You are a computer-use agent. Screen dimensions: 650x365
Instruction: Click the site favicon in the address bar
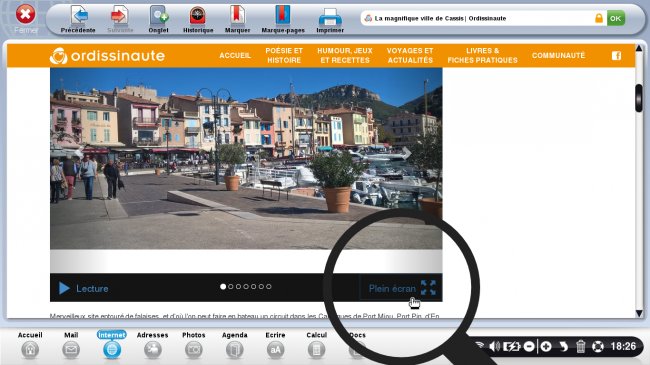click(368, 18)
